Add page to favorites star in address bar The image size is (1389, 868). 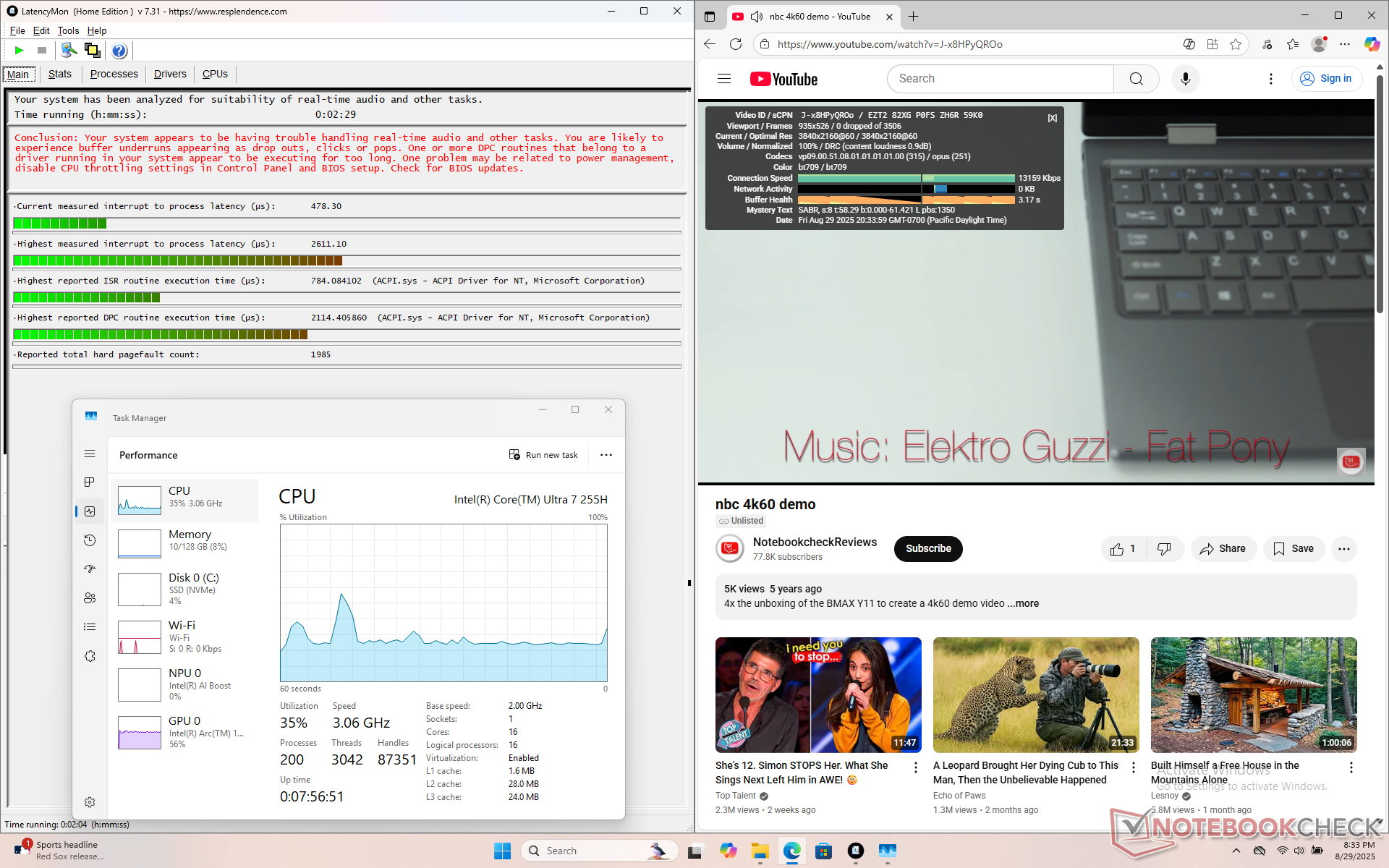point(1236,44)
